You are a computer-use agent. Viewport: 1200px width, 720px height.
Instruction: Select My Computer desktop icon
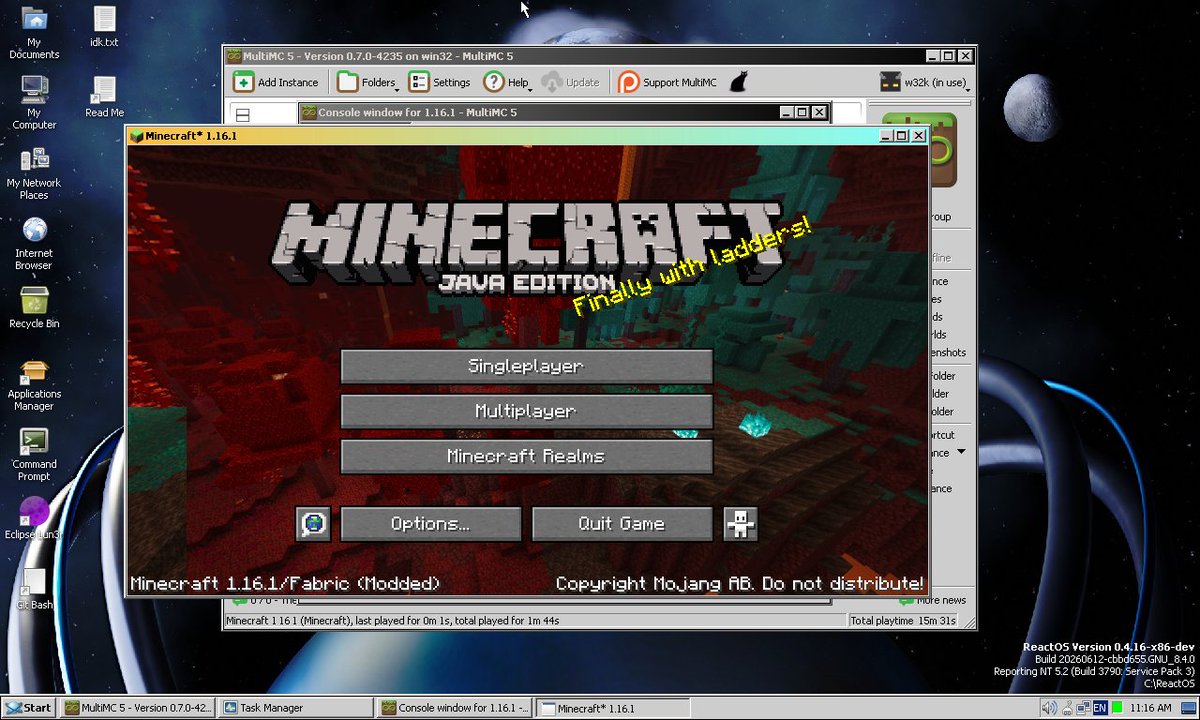[x=34, y=104]
